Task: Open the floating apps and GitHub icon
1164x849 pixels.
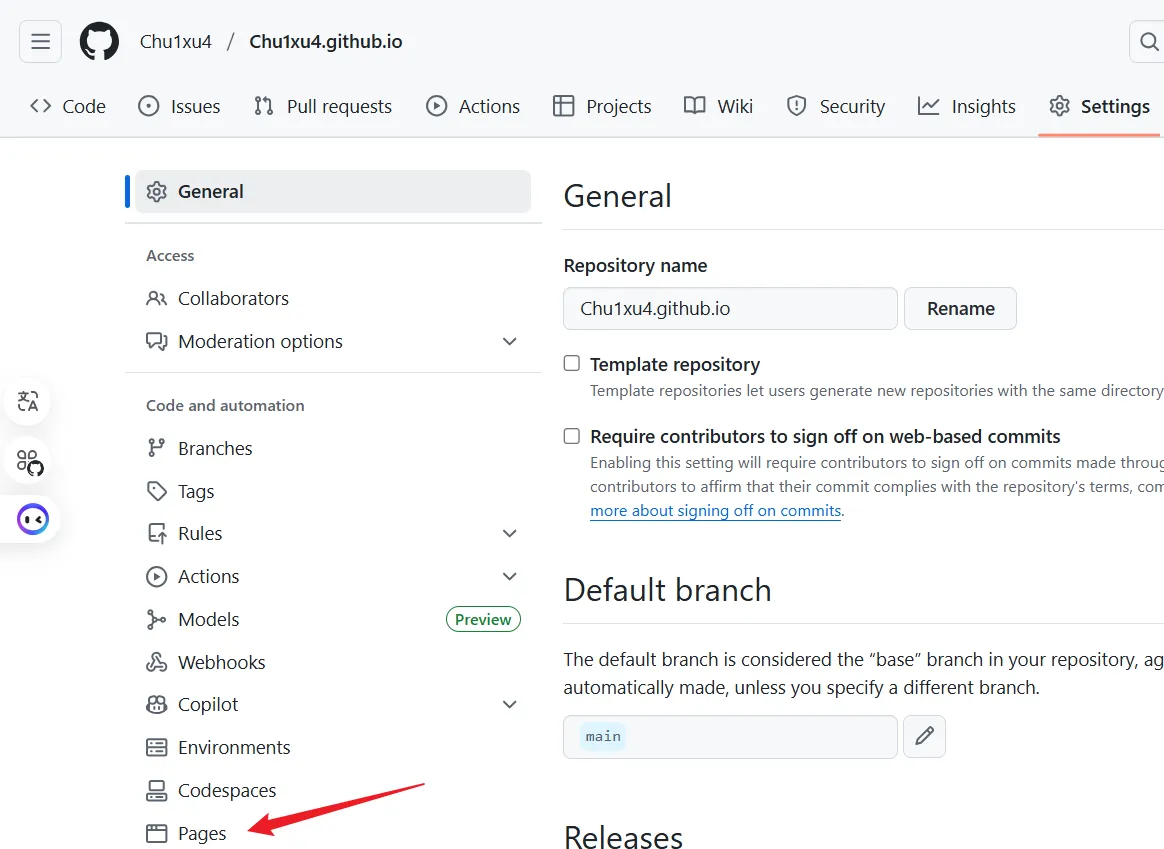Action: (29, 461)
